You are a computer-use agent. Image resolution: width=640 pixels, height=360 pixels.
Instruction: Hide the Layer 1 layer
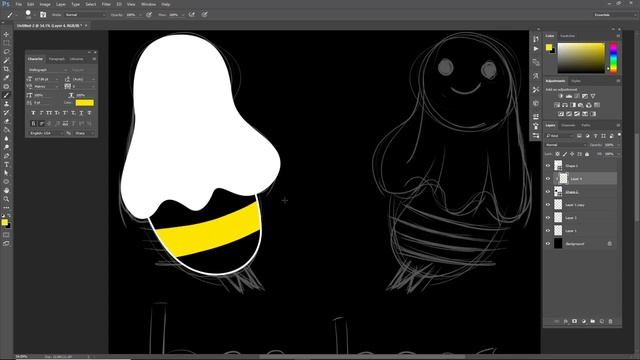(x=548, y=231)
